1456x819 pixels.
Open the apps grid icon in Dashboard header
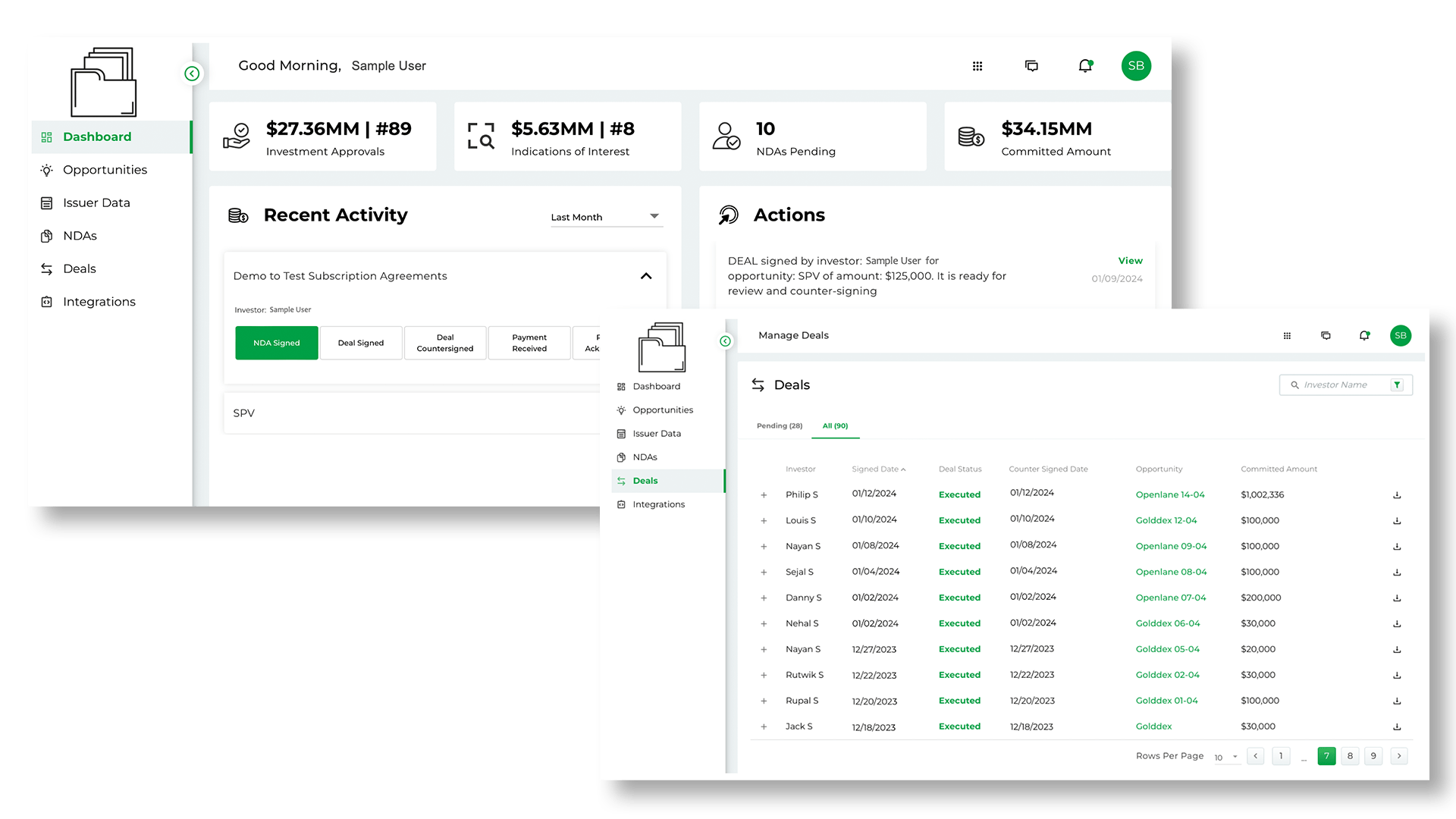[977, 66]
